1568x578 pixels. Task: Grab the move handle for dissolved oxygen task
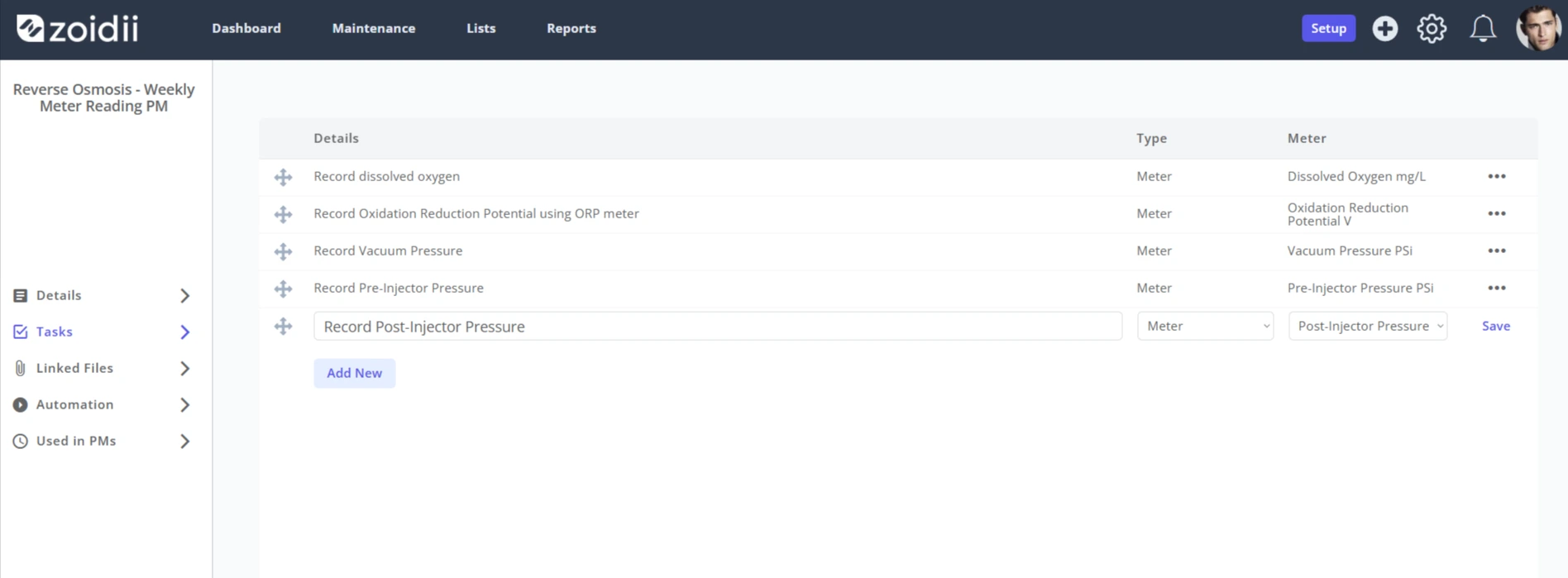pos(283,177)
